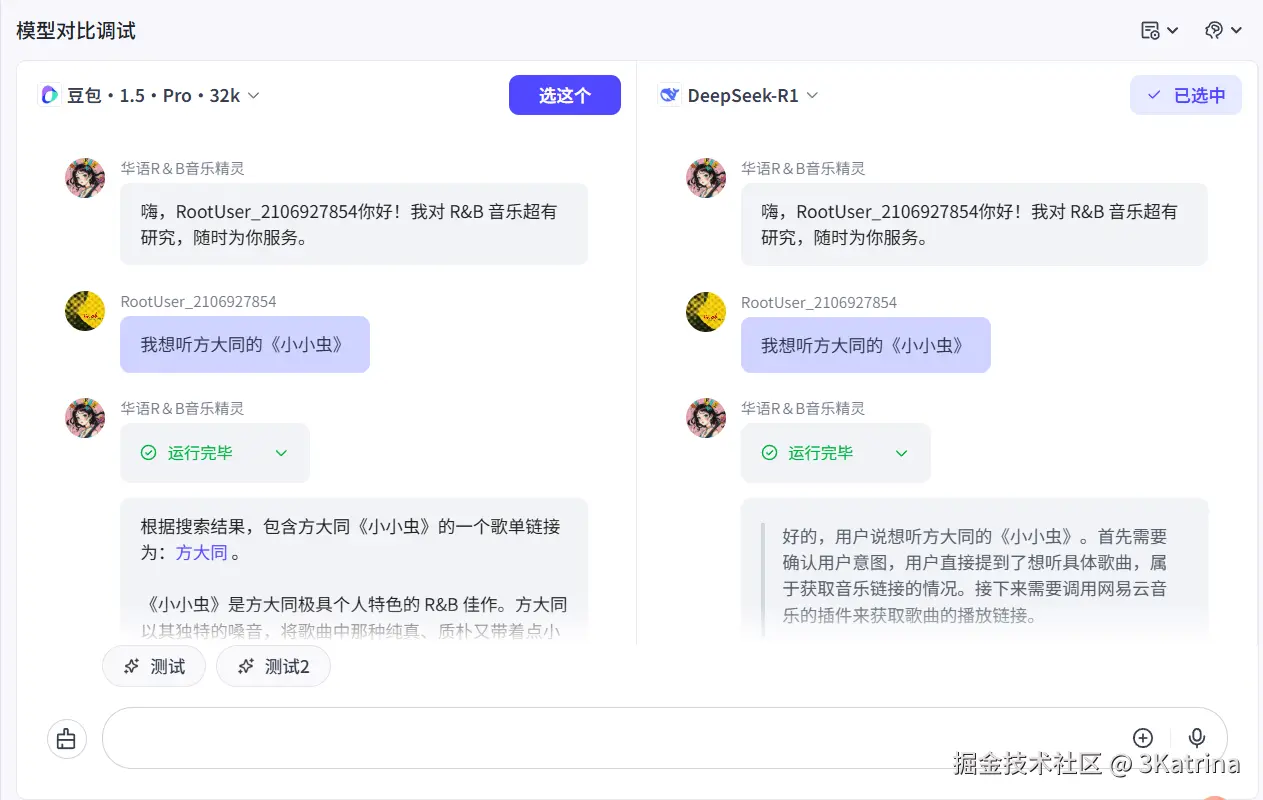Click the RootUser avatar in the left panel

[85, 311]
